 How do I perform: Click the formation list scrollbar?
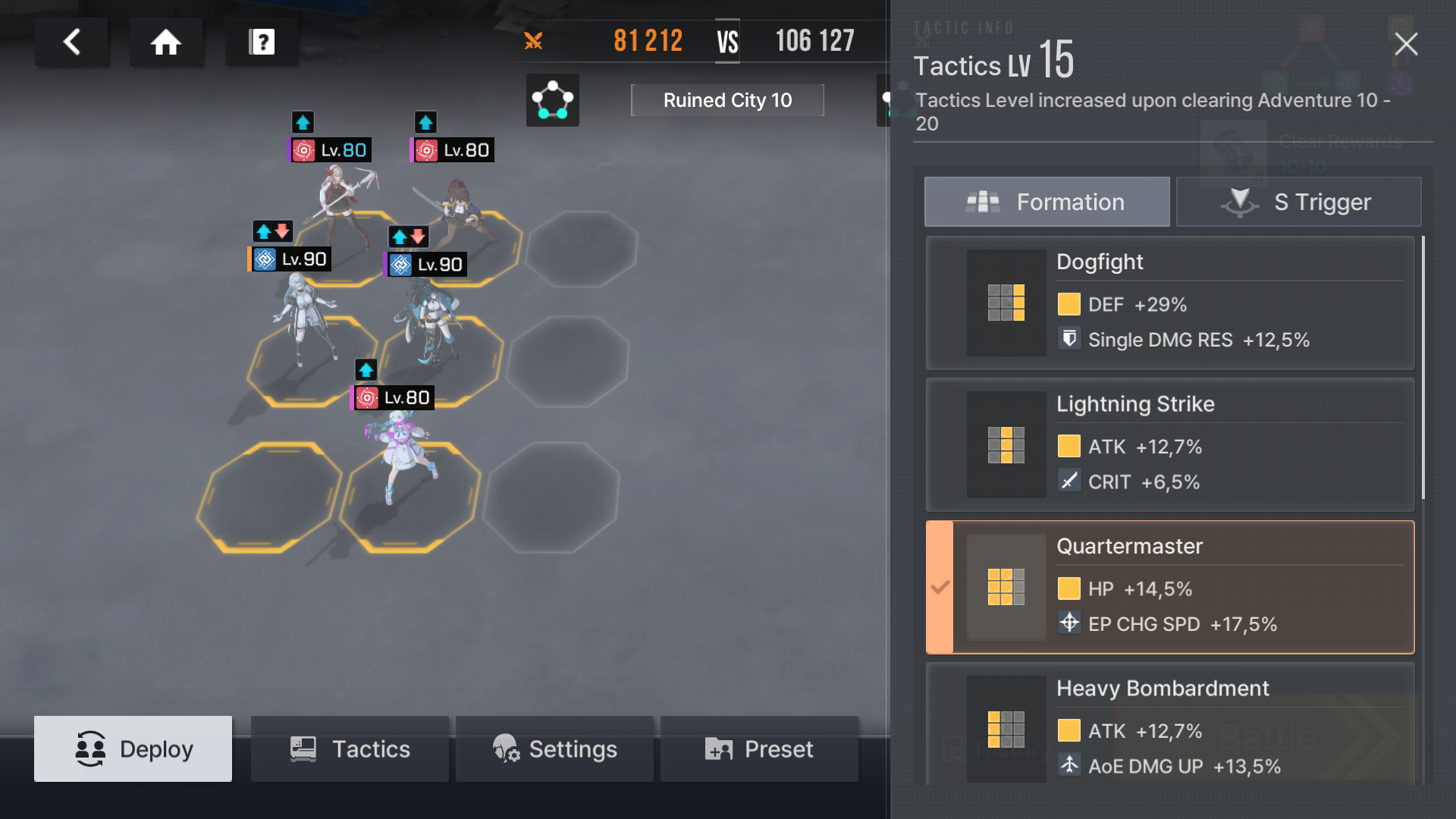pyautogui.click(x=1423, y=368)
